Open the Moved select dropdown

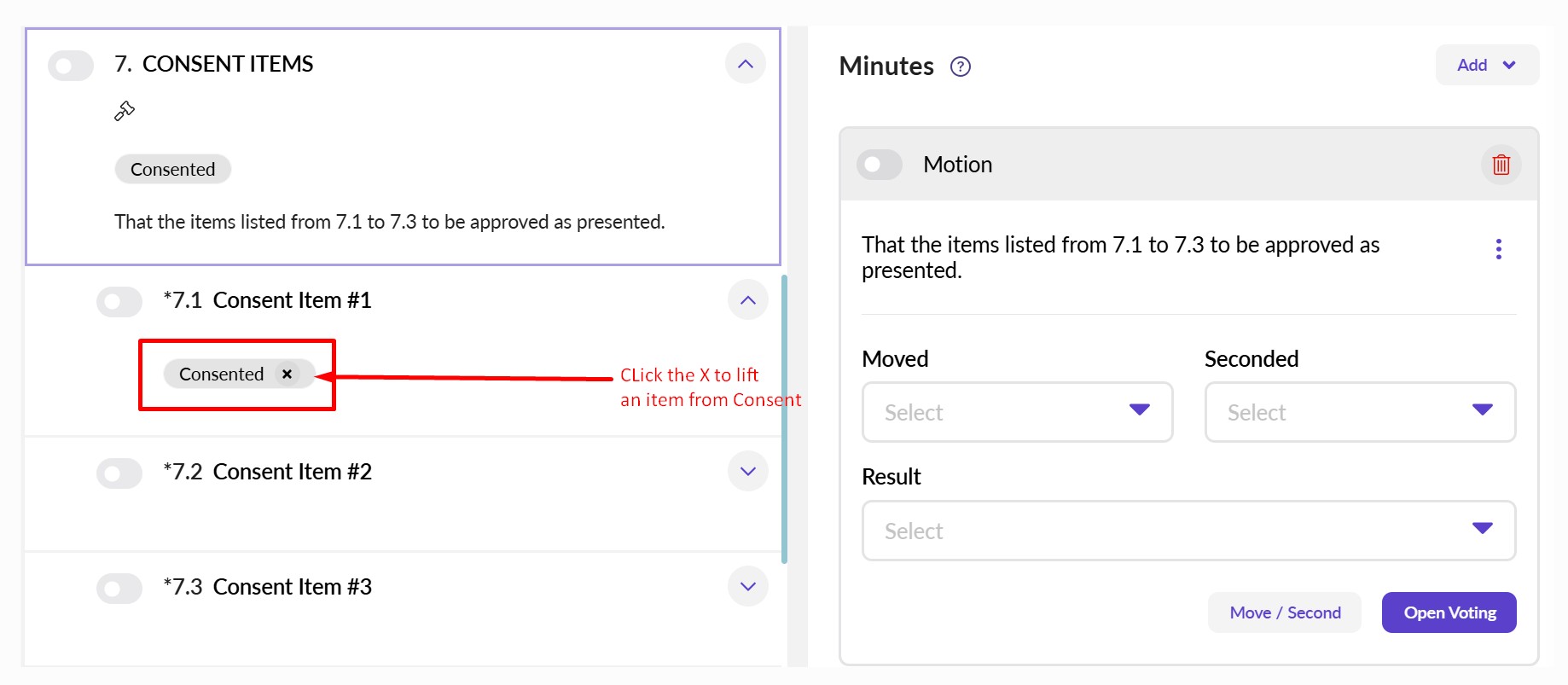click(x=1017, y=412)
